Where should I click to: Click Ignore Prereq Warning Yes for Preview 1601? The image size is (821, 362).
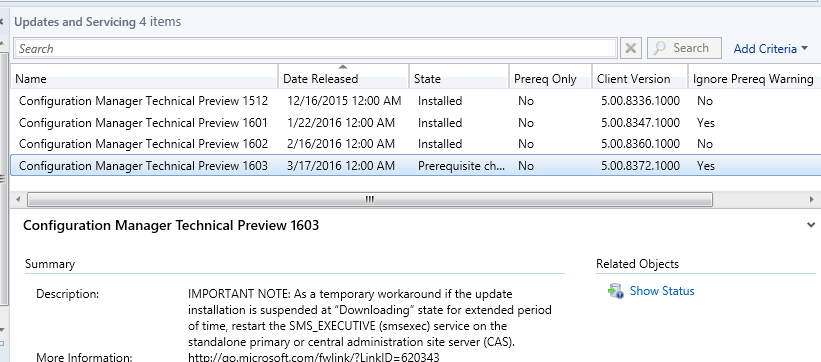click(x=706, y=123)
